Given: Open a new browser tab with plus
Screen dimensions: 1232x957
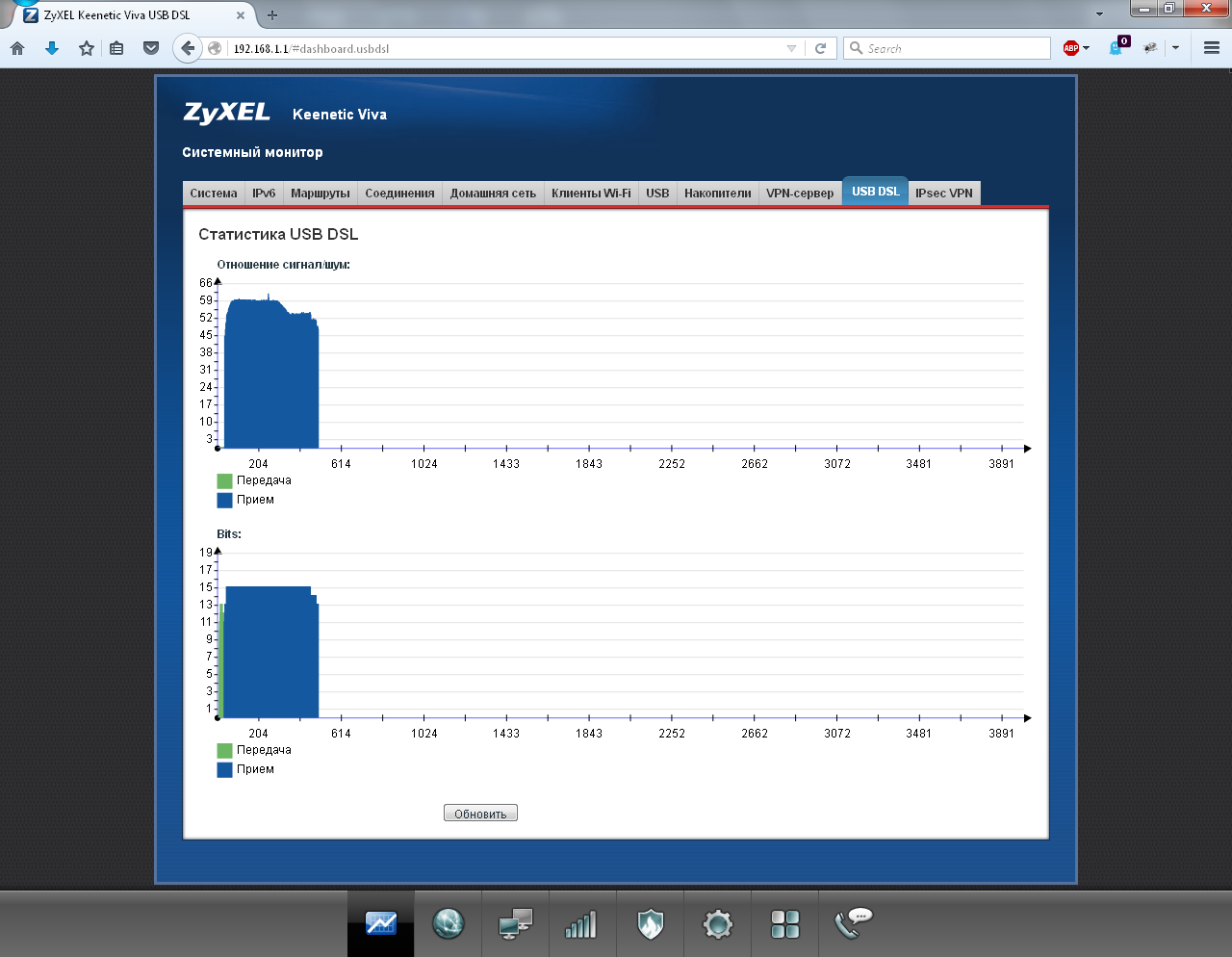Looking at the screenshot, I should coord(272,14).
